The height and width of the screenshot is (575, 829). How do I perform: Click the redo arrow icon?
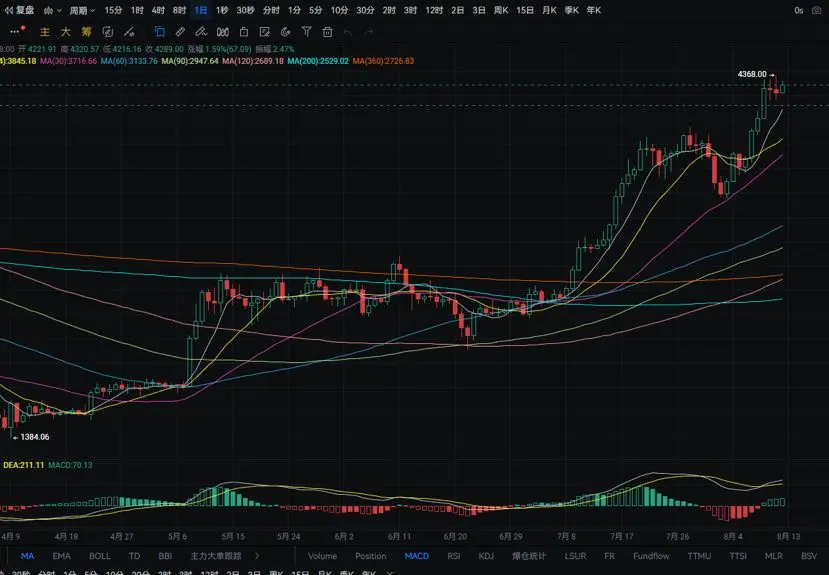[369, 32]
